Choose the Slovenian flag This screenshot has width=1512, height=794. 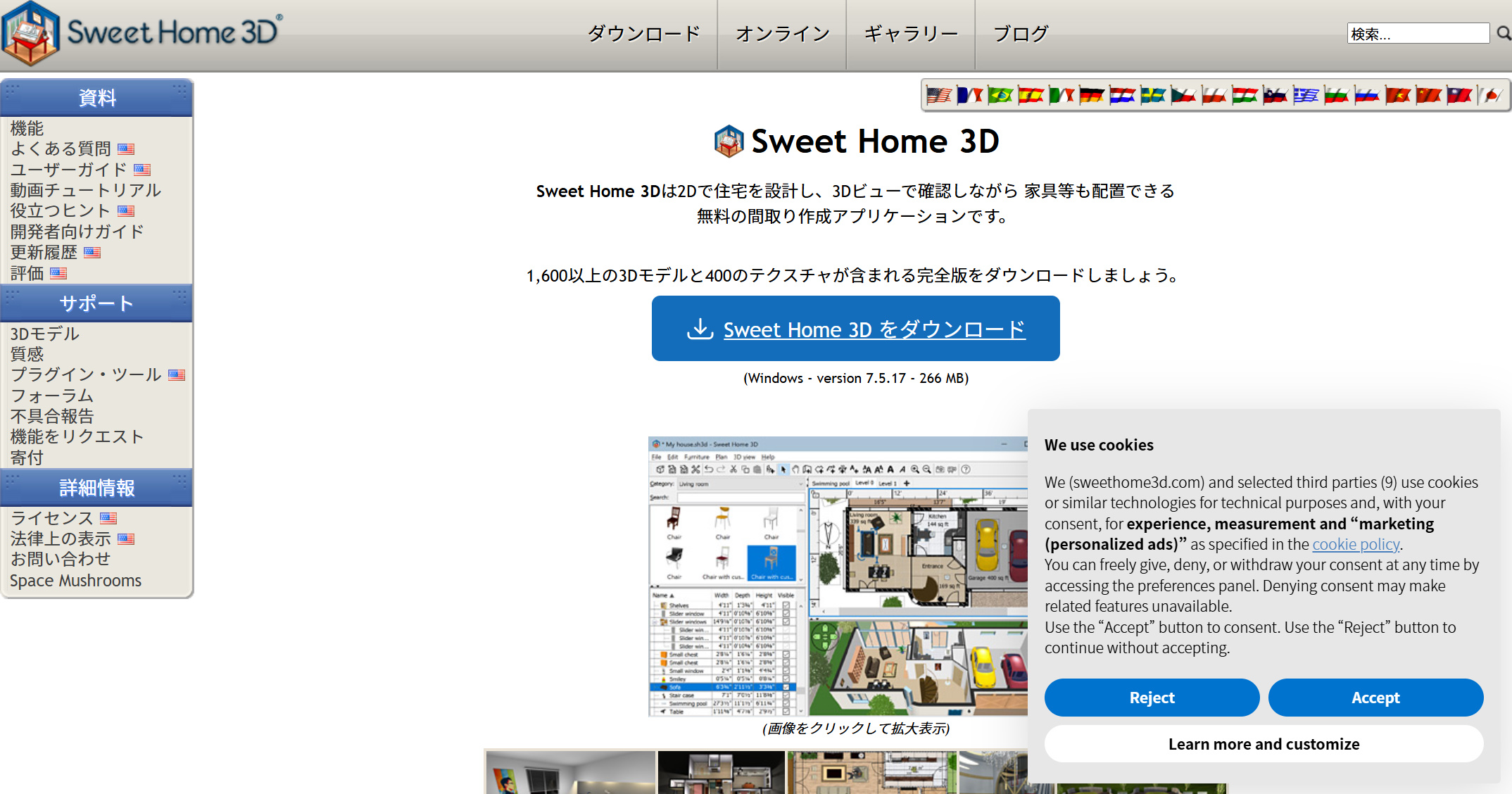click(1275, 95)
